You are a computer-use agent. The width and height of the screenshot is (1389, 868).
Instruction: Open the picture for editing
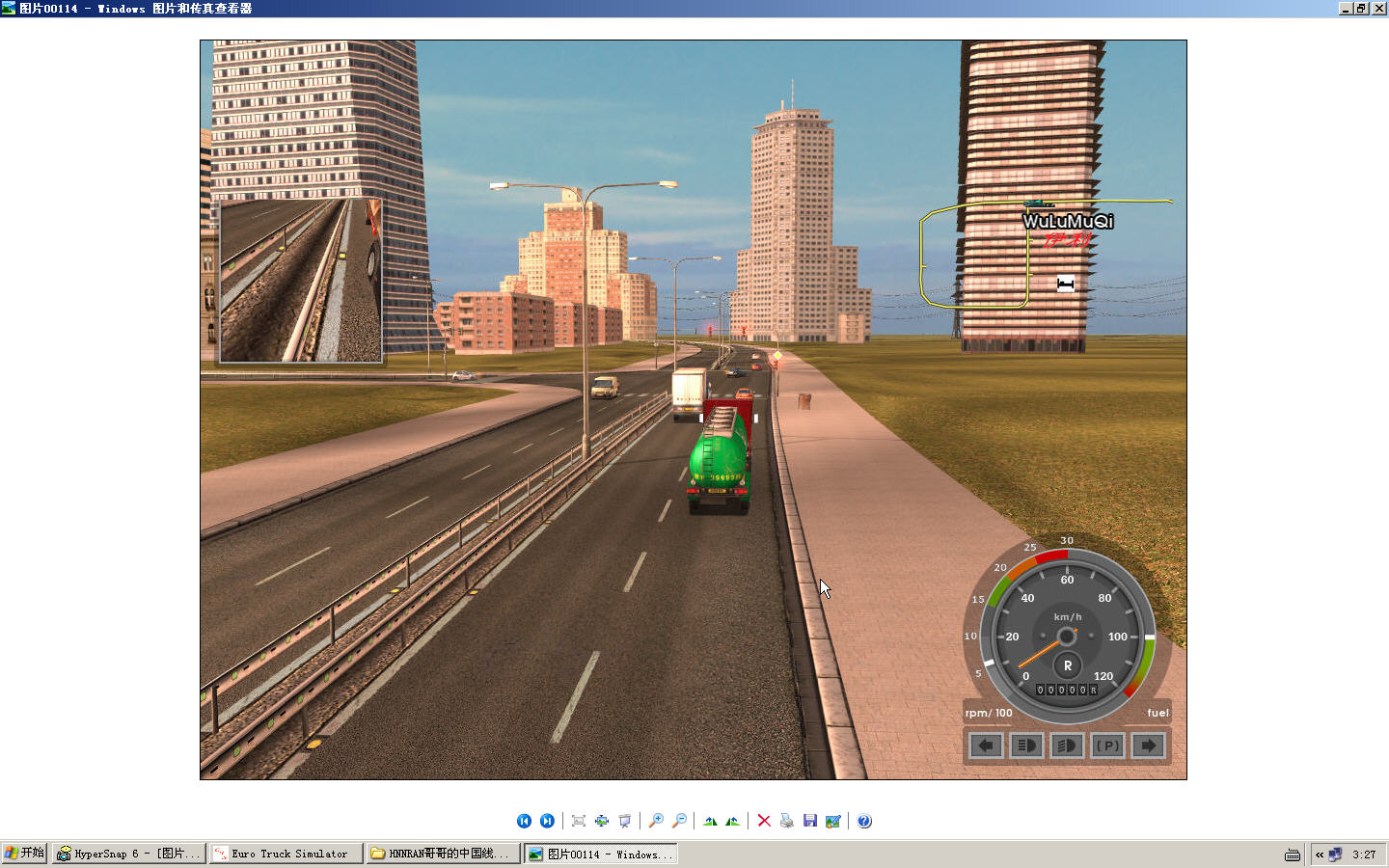(x=833, y=821)
